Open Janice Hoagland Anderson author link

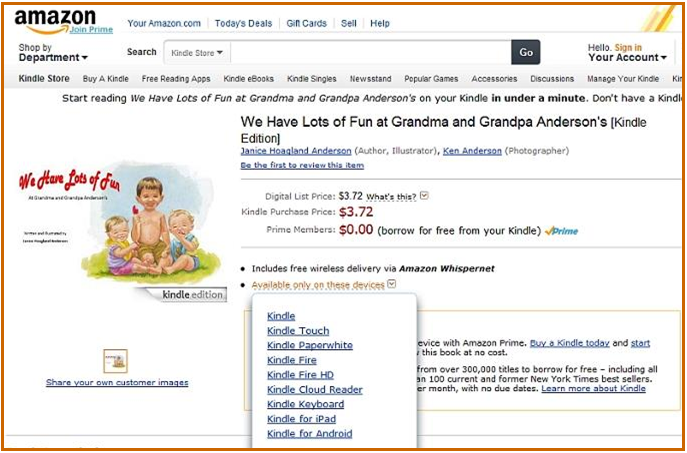pos(296,151)
